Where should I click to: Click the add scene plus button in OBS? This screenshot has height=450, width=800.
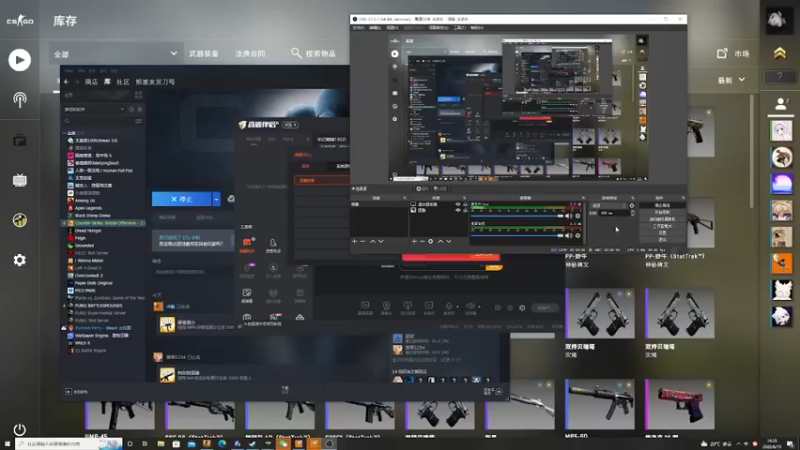(355, 241)
